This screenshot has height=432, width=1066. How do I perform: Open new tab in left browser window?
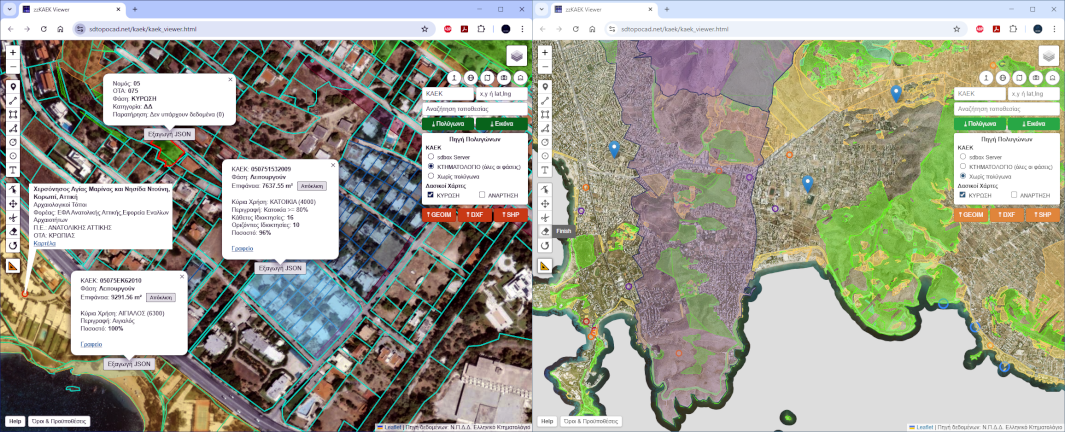tap(135, 9)
